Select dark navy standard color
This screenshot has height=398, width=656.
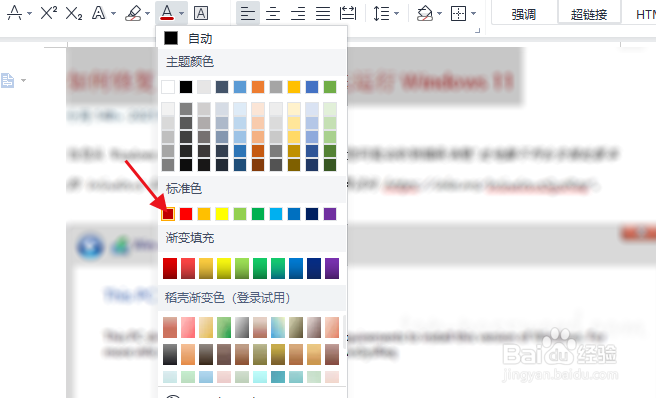pyautogui.click(x=312, y=214)
